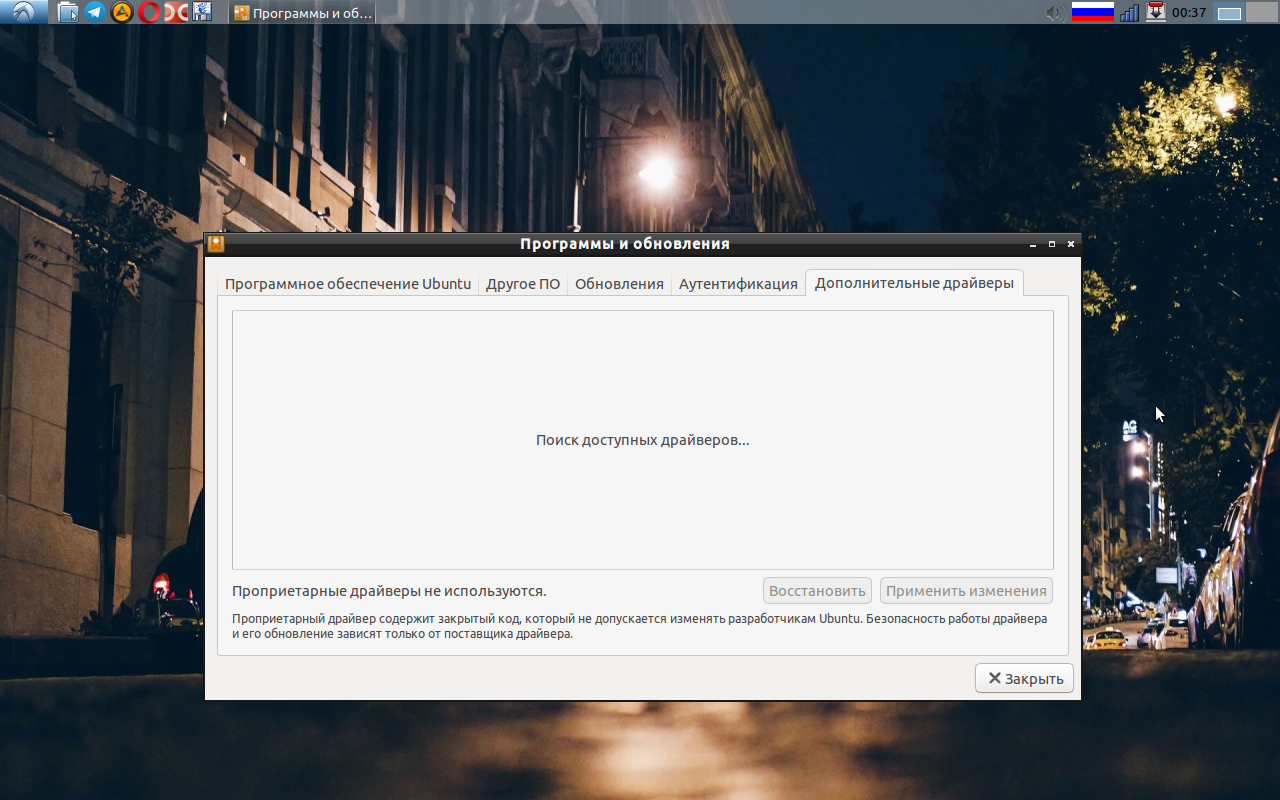Switch to the Другое ПО tab
Viewport: 1280px width, 800px height.
pos(522,283)
